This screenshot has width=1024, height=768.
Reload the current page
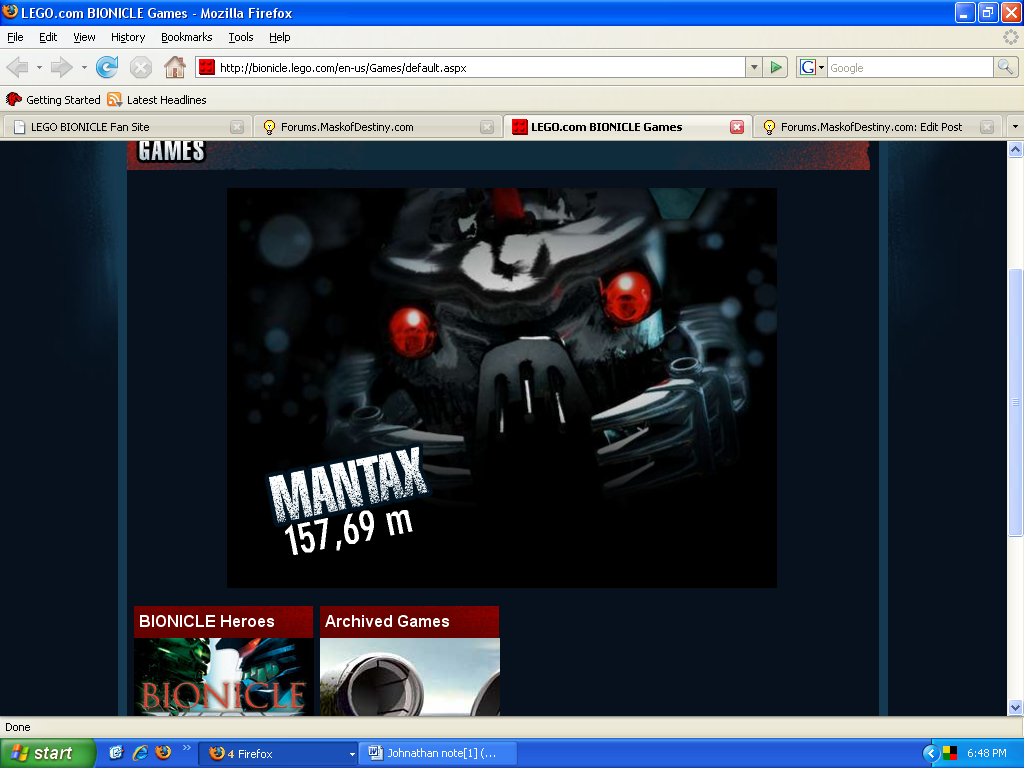107,67
